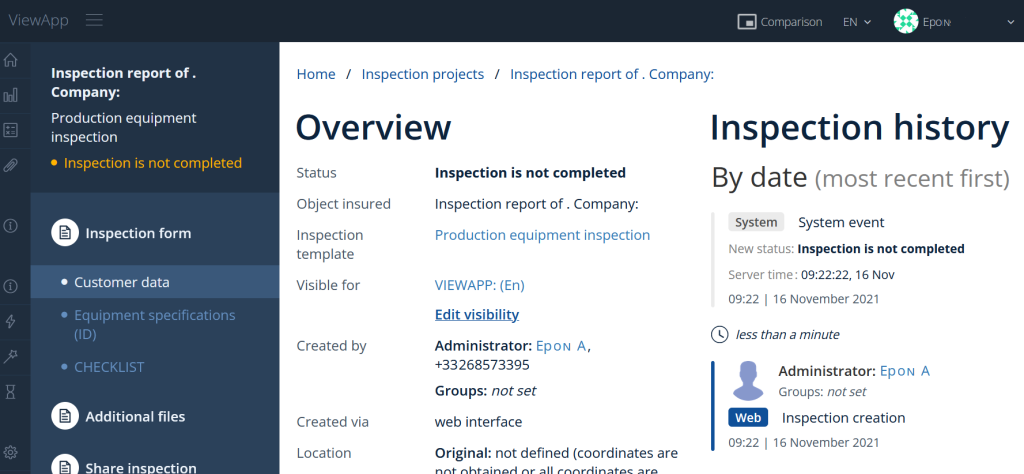Click Edit visibility link
This screenshot has width=1024, height=474.
pos(477,315)
